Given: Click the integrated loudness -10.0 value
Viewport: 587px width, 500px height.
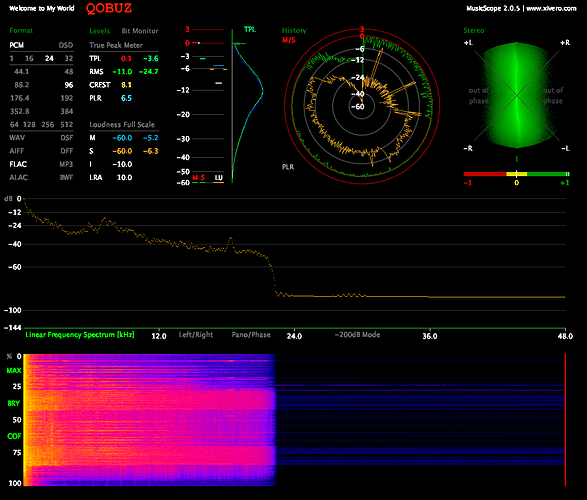Looking at the screenshot, I should [122, 164].
